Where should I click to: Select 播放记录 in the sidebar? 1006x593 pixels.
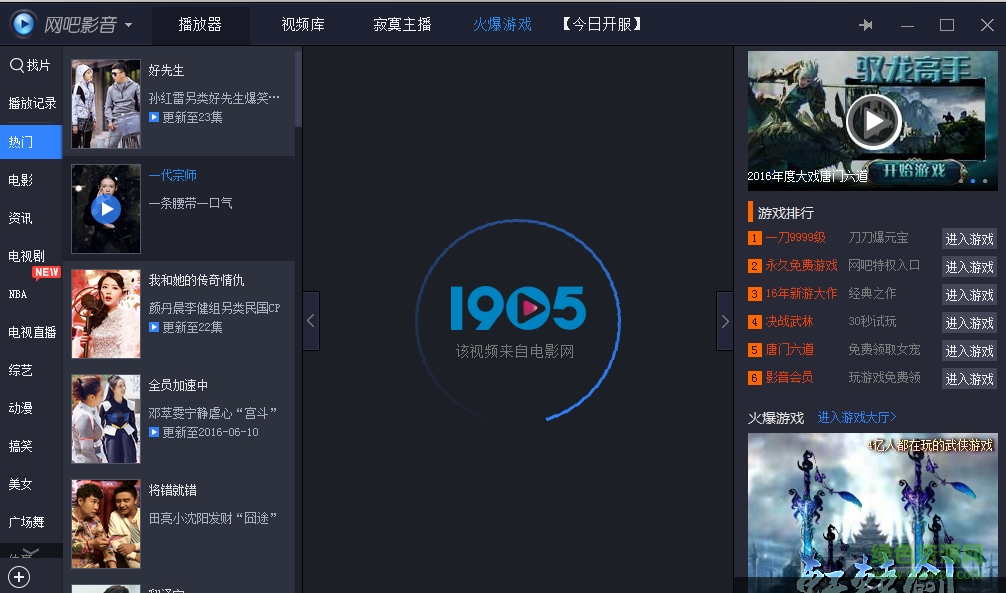click(x=31, y=102)
